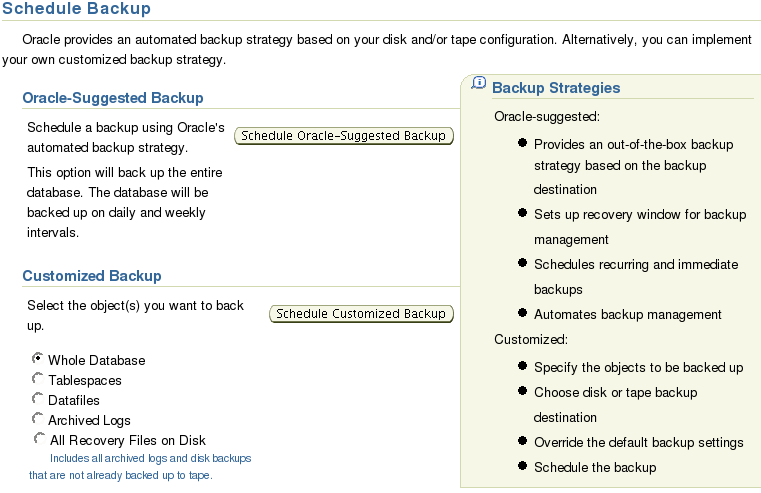
Task: Click the Automates backup management bullet
Action: (628, 314)
